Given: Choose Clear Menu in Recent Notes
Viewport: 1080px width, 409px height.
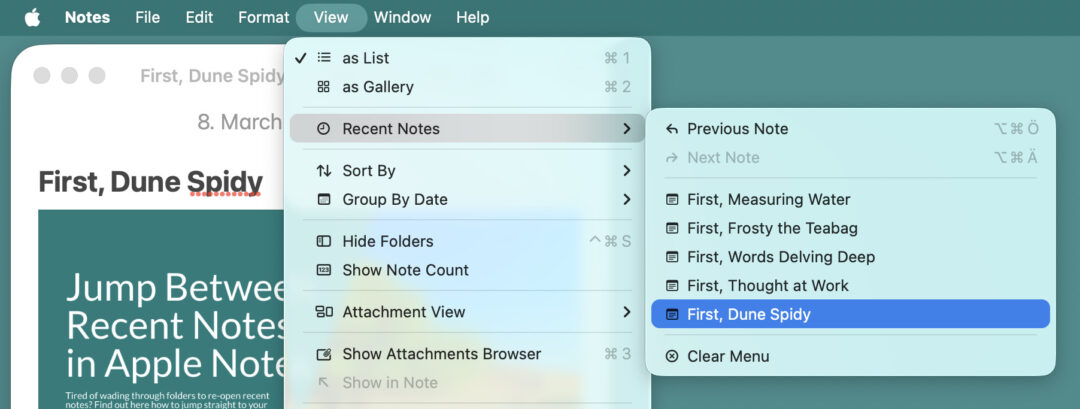Looking at the screenshot, I should click(851, 357).
